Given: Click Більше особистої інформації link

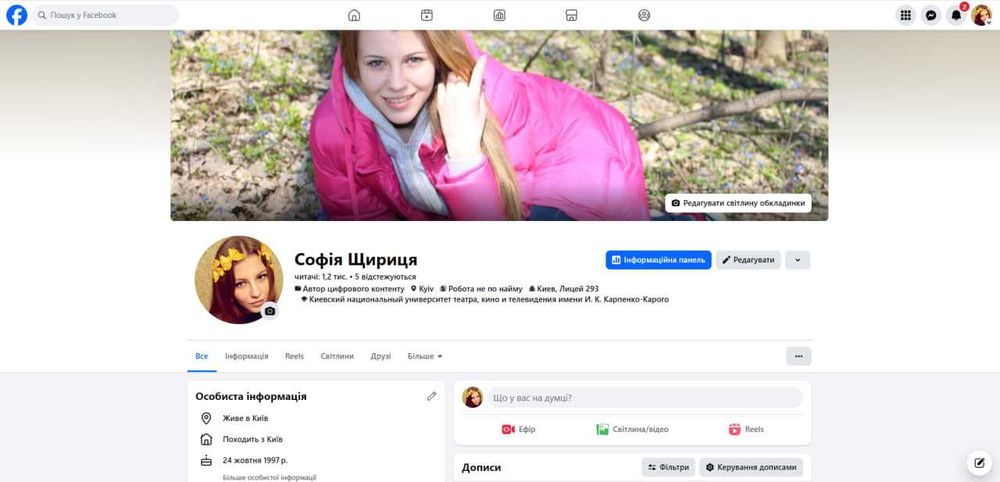Looking at the screenshot, I should [x=269, y=478].
